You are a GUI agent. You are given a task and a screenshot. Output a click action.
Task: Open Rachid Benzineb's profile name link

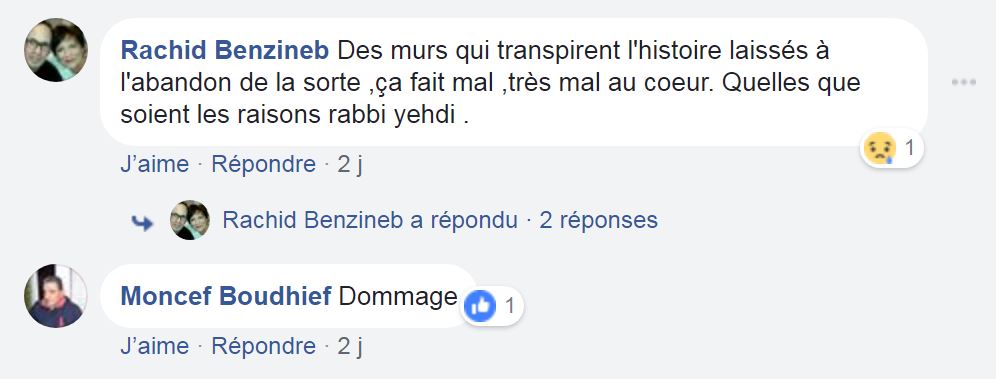coord(225,50)
